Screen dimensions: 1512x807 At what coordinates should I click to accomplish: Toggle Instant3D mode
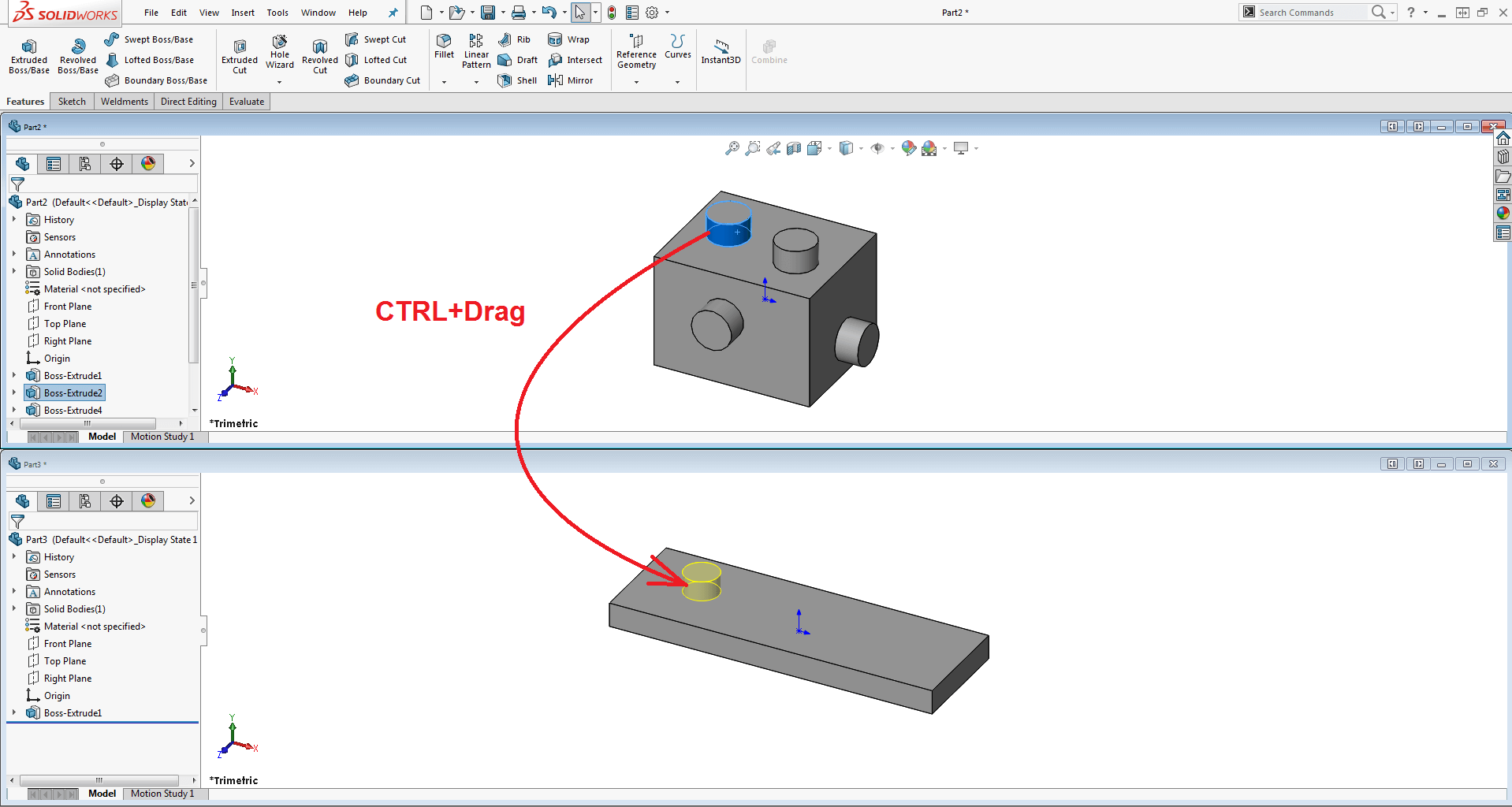720,52
